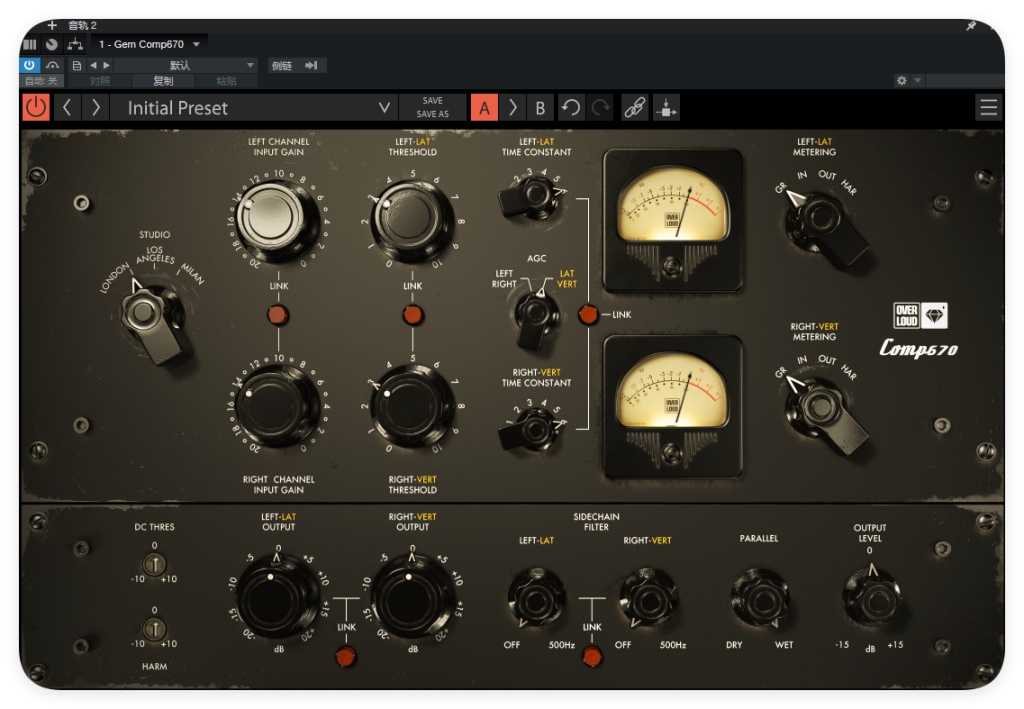Toggle the plugin power button in Comp670
This screenshot has width=1024, height=709.
[x=36, y=108]
